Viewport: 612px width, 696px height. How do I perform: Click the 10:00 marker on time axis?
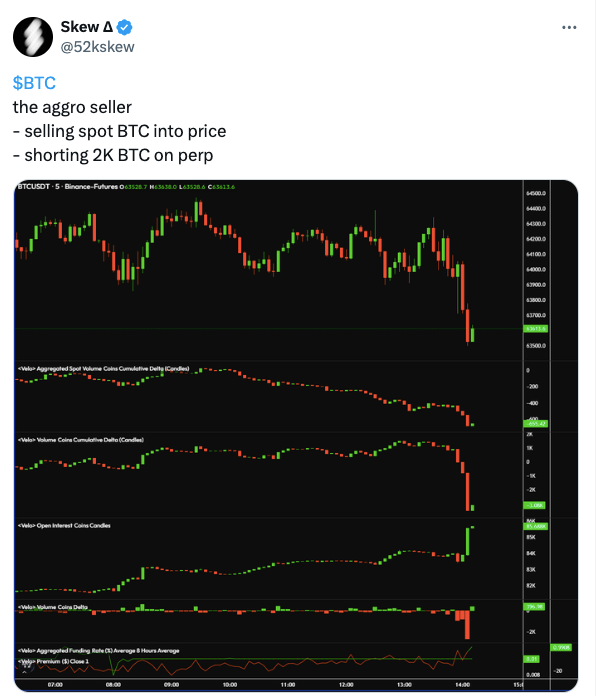coord(229,684)
